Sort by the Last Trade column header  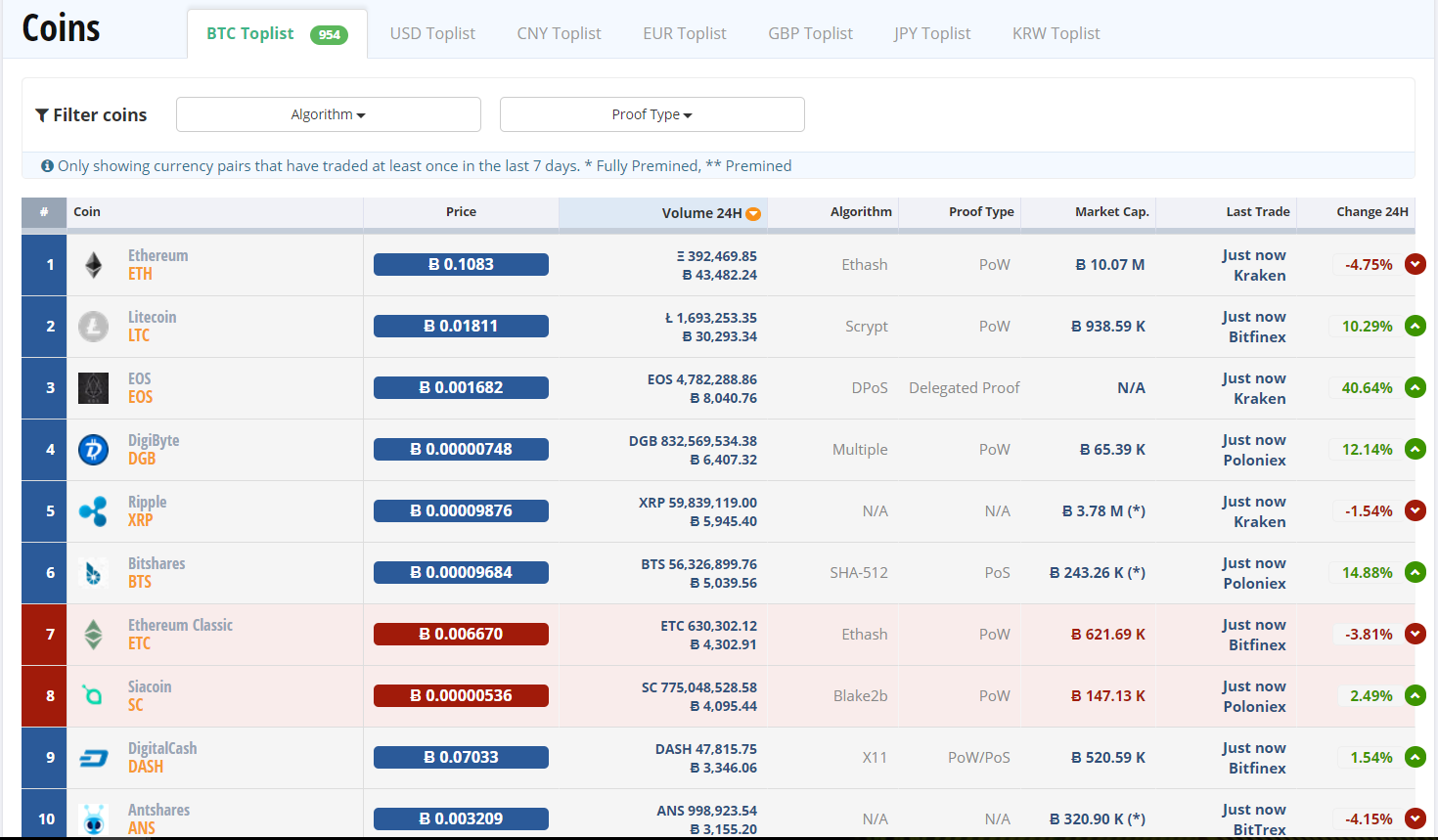(x=1227, y=212)
